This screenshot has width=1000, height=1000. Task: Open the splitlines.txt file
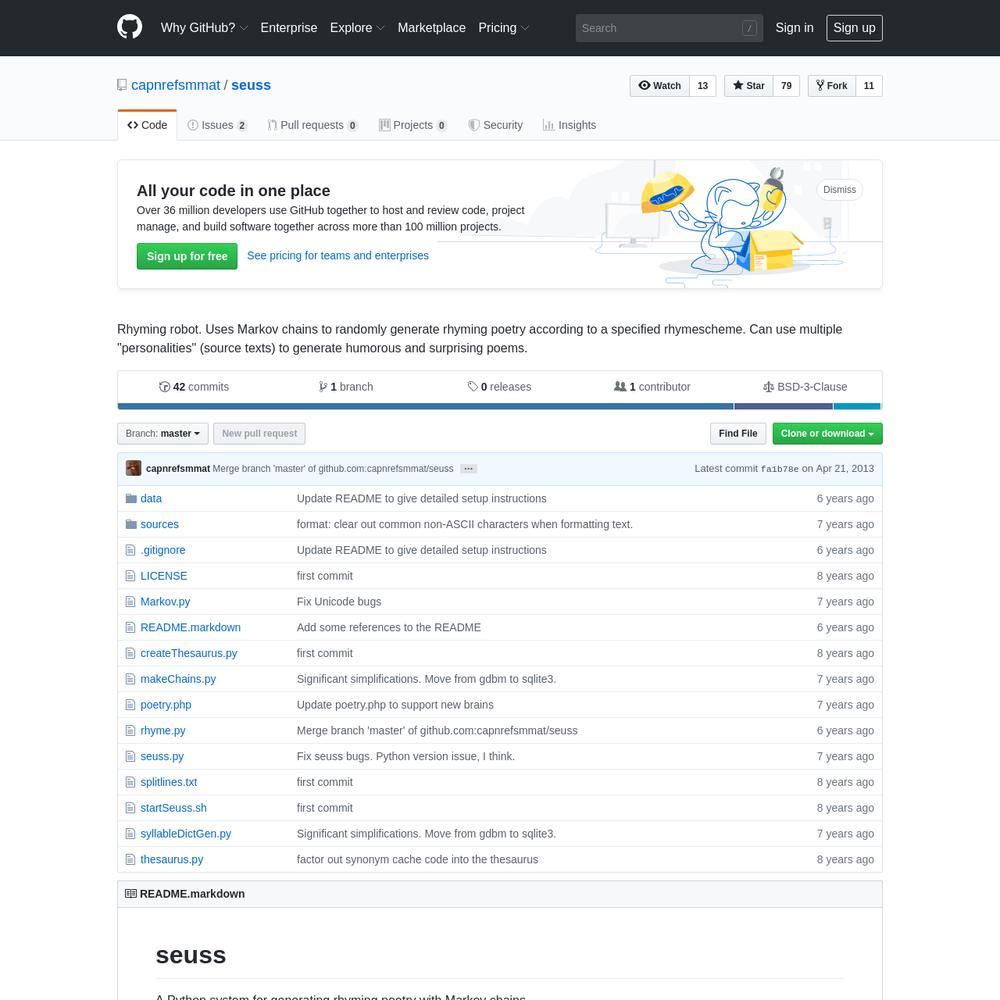168,782
